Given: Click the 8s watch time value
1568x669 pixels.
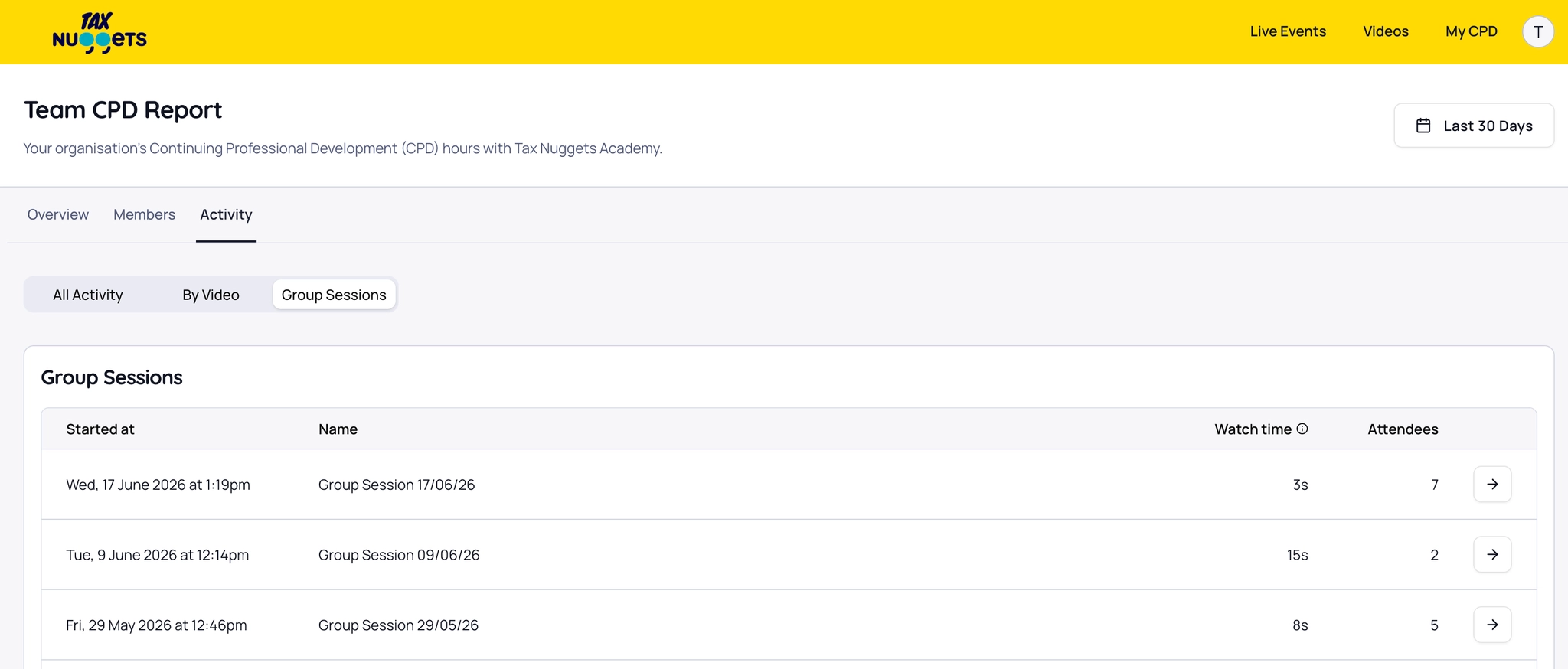Looking at the screenshot, I should (1300, 625).
